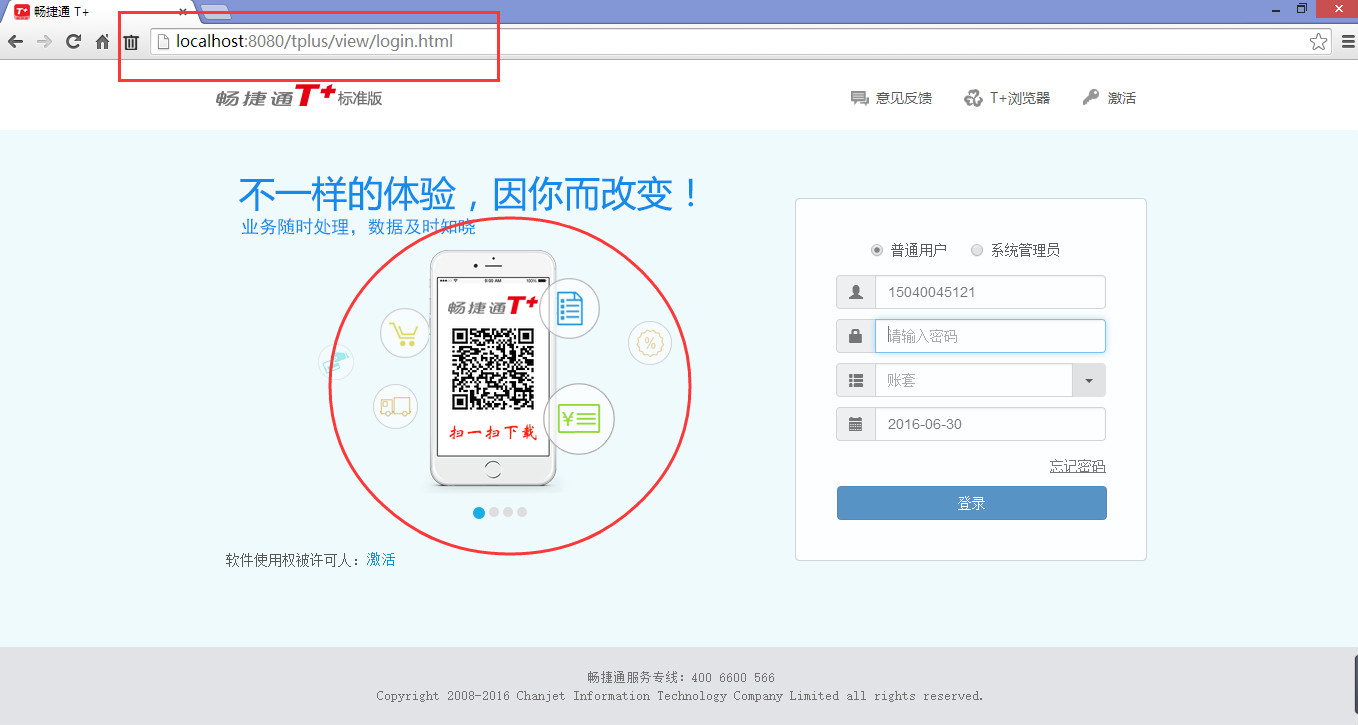Open the browser home page

click(102, 42)
